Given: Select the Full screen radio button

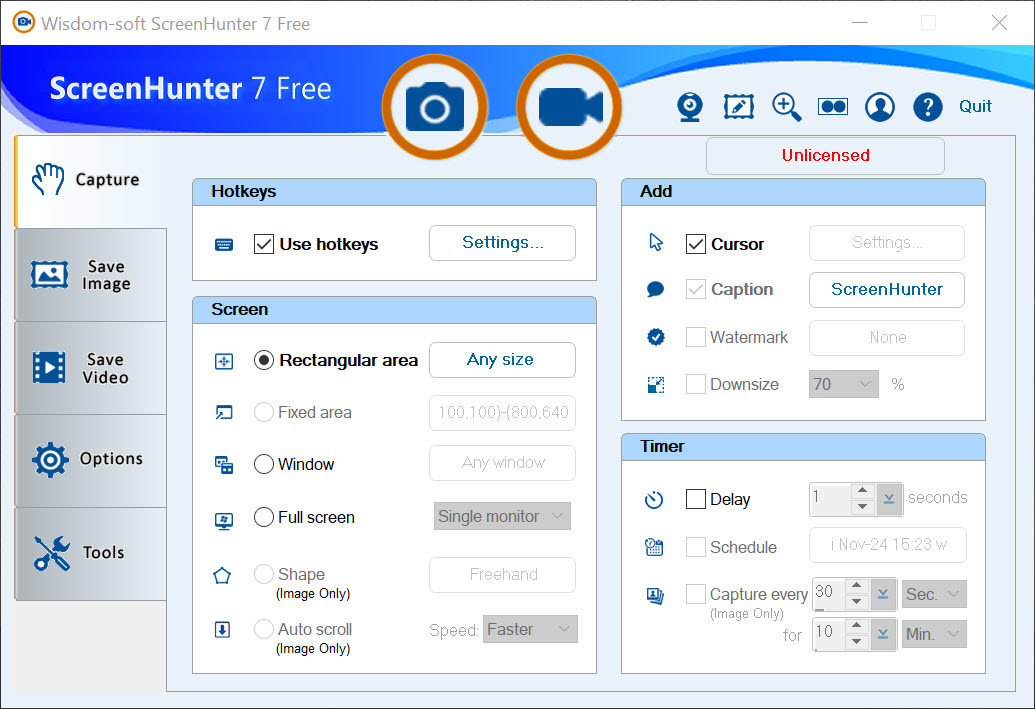Looking at the screenshot, I should pos(264,517).
